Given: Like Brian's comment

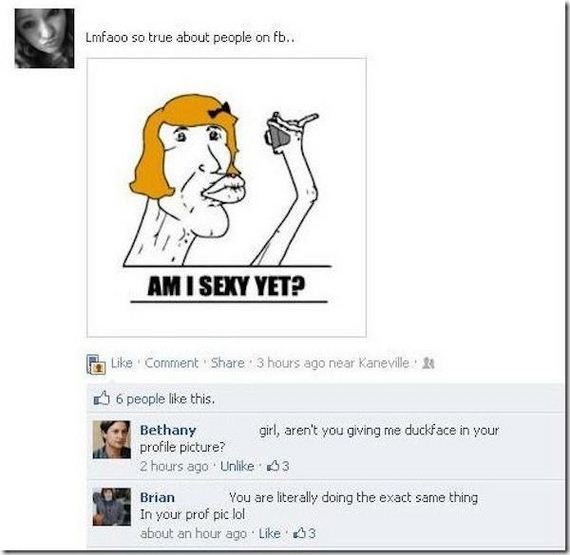Looking at the screenshot, I should 269,533.
